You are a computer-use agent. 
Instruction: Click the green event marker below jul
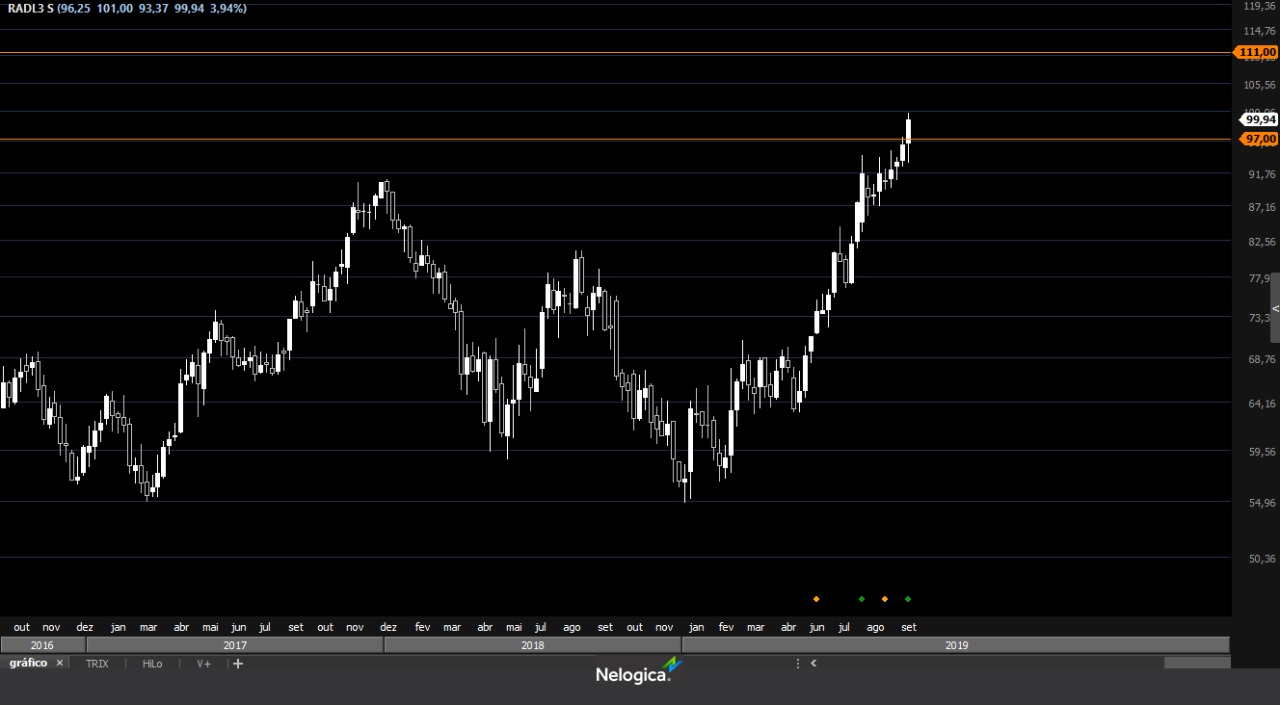(x=861, y=599)
